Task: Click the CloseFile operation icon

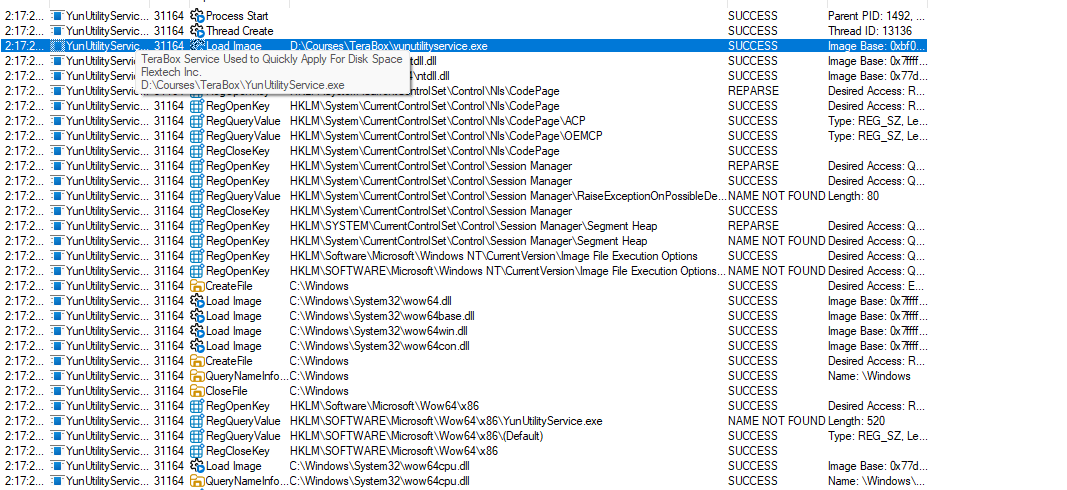Action: pos(197,391)
